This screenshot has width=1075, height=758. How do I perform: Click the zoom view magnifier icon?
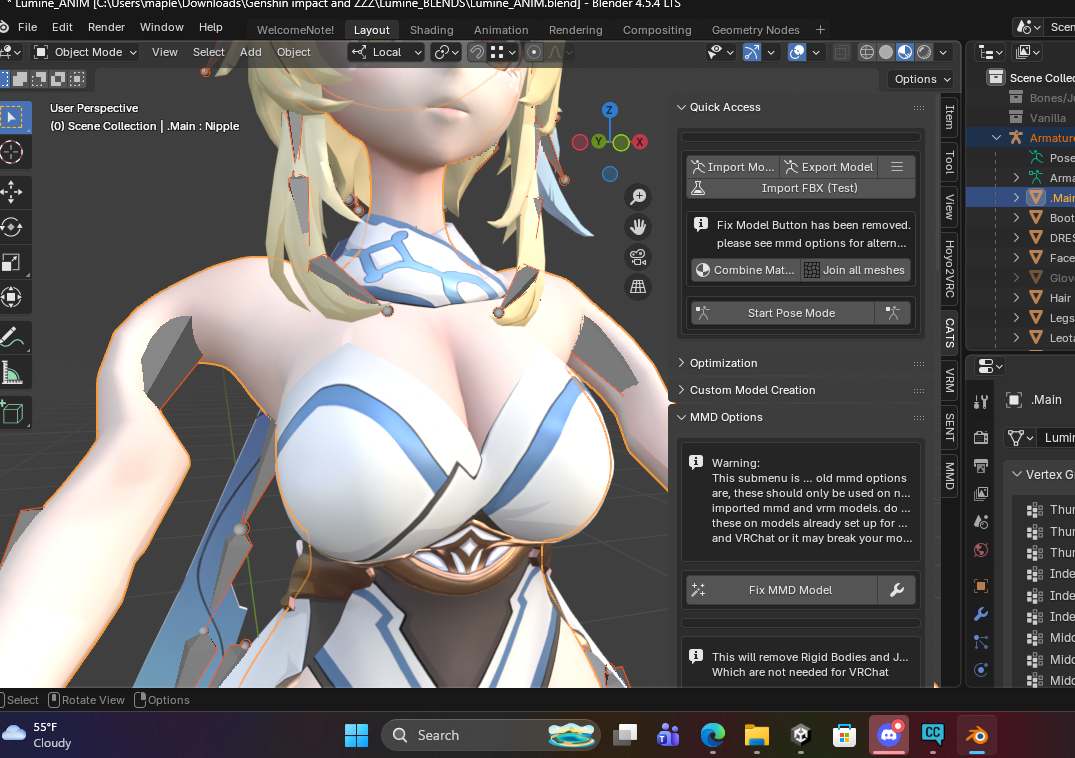click(638, 197)
